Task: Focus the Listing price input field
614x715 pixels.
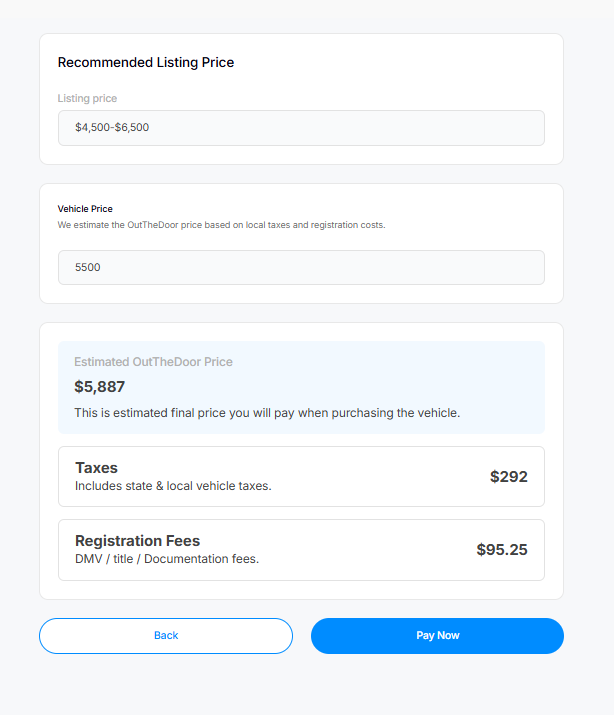Action: 301,128
